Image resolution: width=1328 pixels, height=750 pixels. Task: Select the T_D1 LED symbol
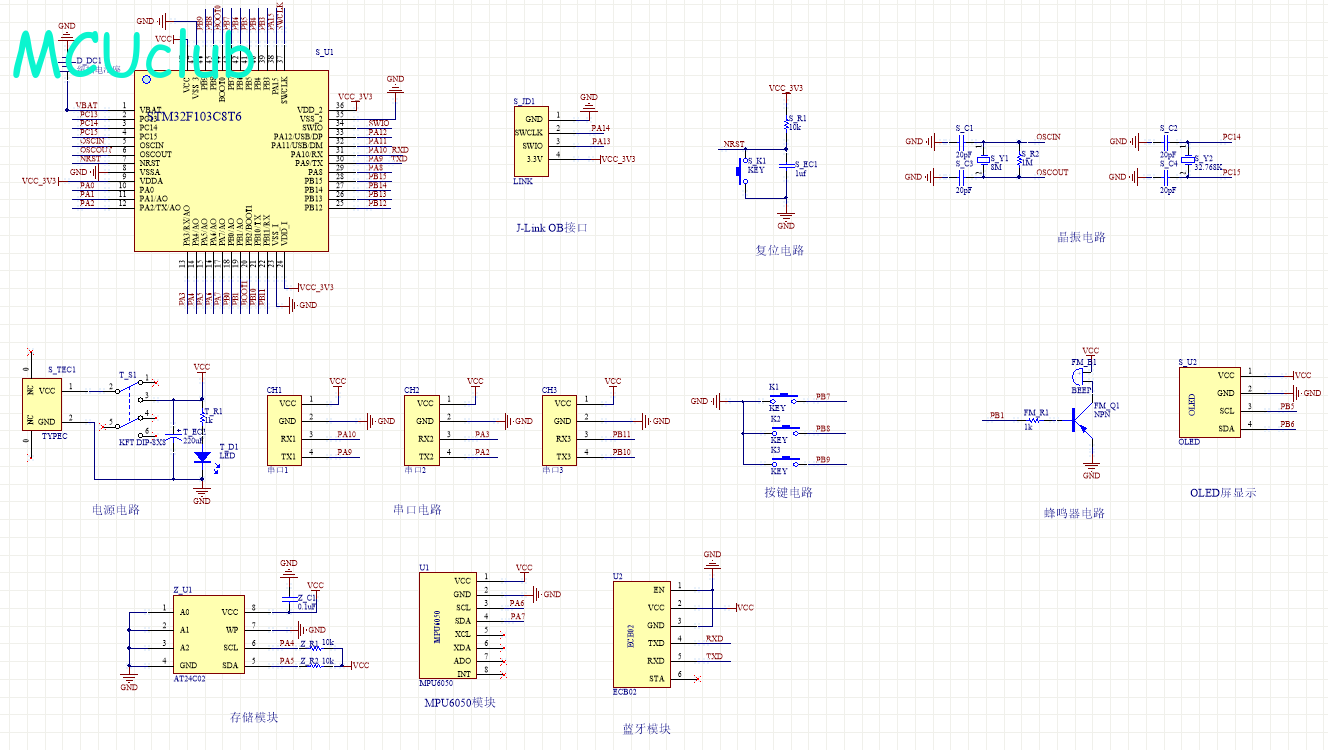click(202, 457)
